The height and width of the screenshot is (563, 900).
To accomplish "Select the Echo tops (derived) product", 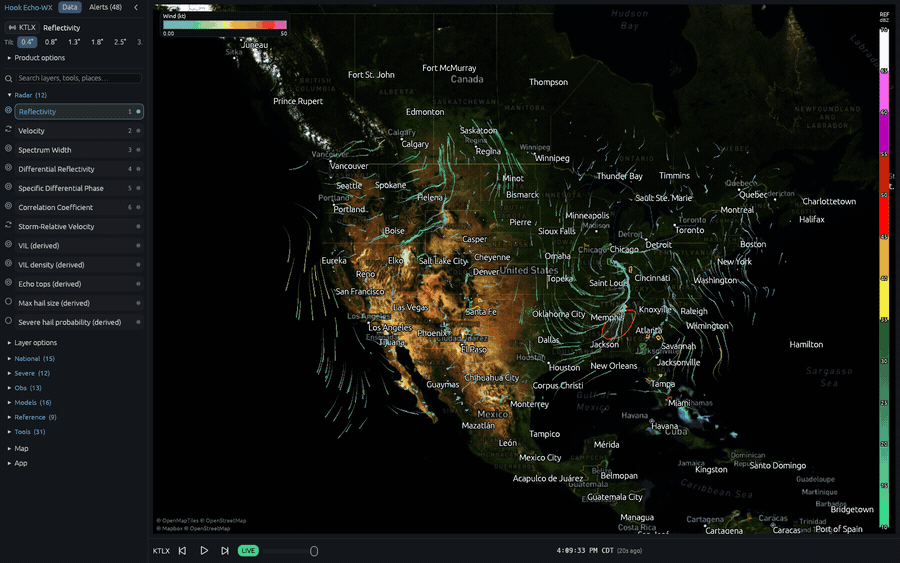I will 79,284.
